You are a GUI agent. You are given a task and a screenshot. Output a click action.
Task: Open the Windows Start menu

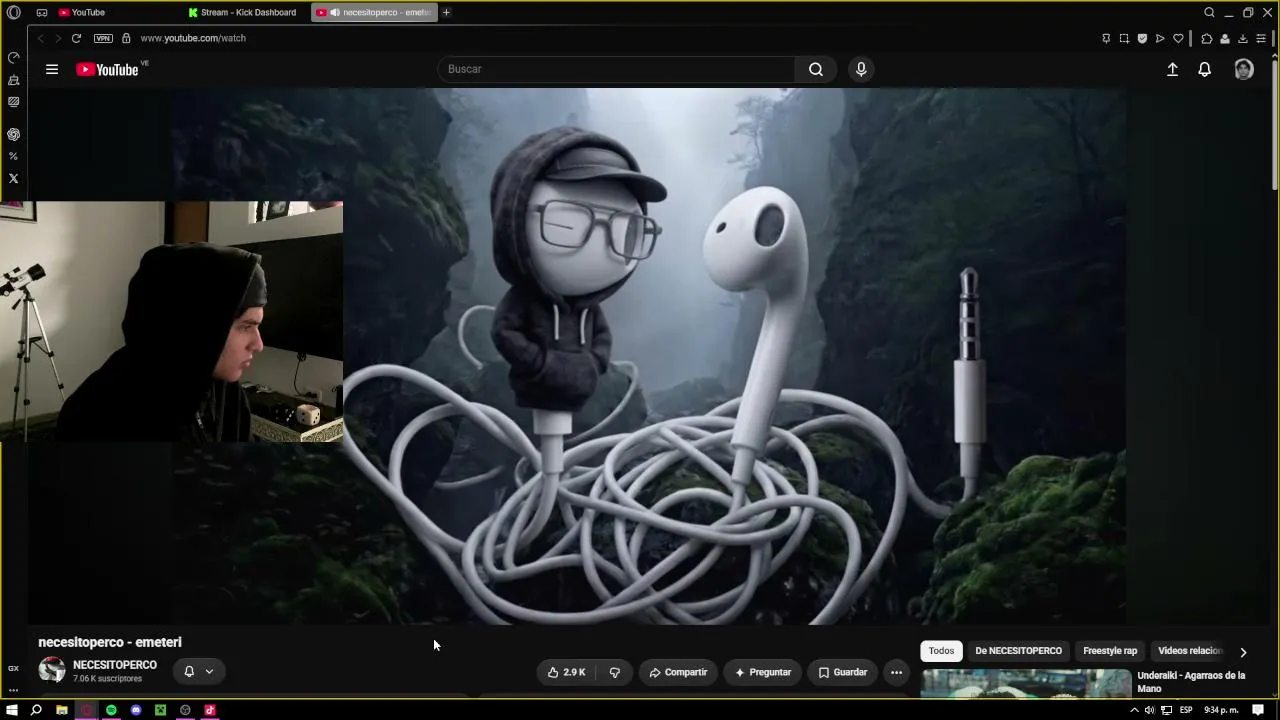click(x=12, y=710)
